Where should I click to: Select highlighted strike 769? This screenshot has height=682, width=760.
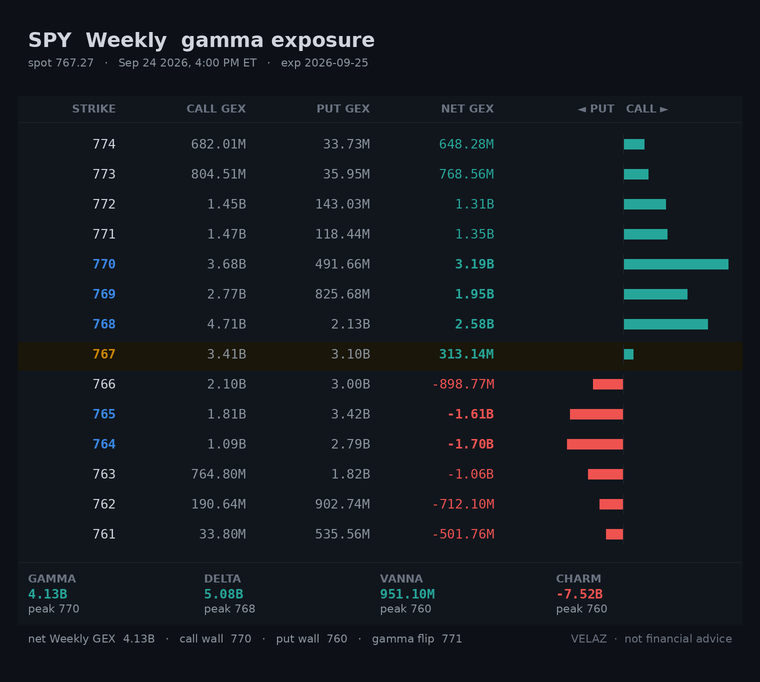104,294
